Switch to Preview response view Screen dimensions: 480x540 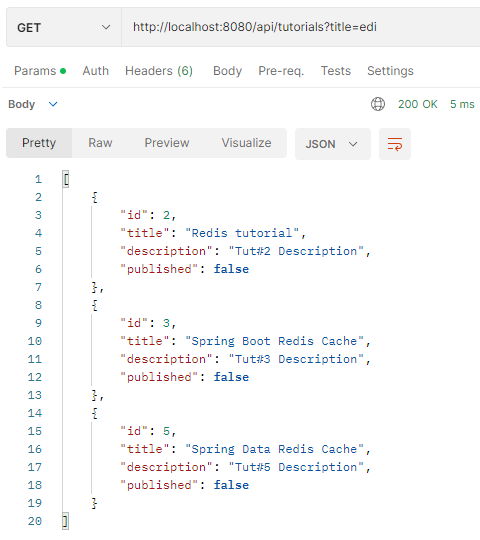click(x=167, y=143)
